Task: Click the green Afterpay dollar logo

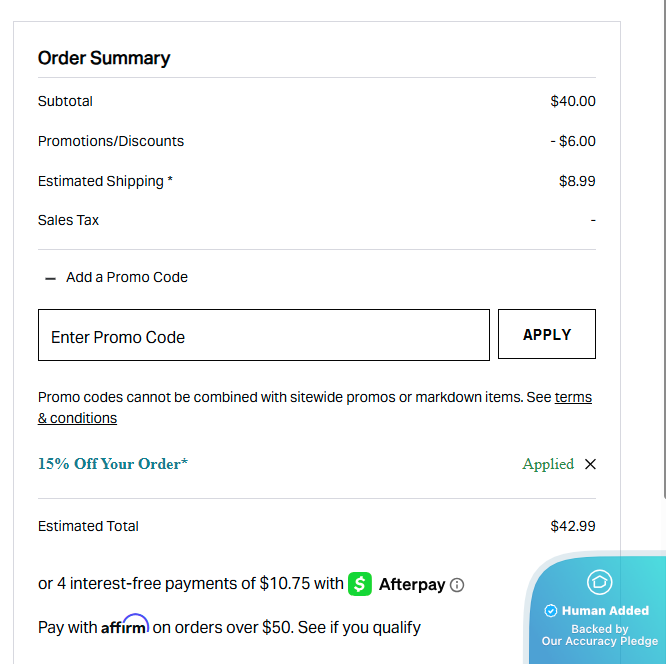Action: [360, 584]
